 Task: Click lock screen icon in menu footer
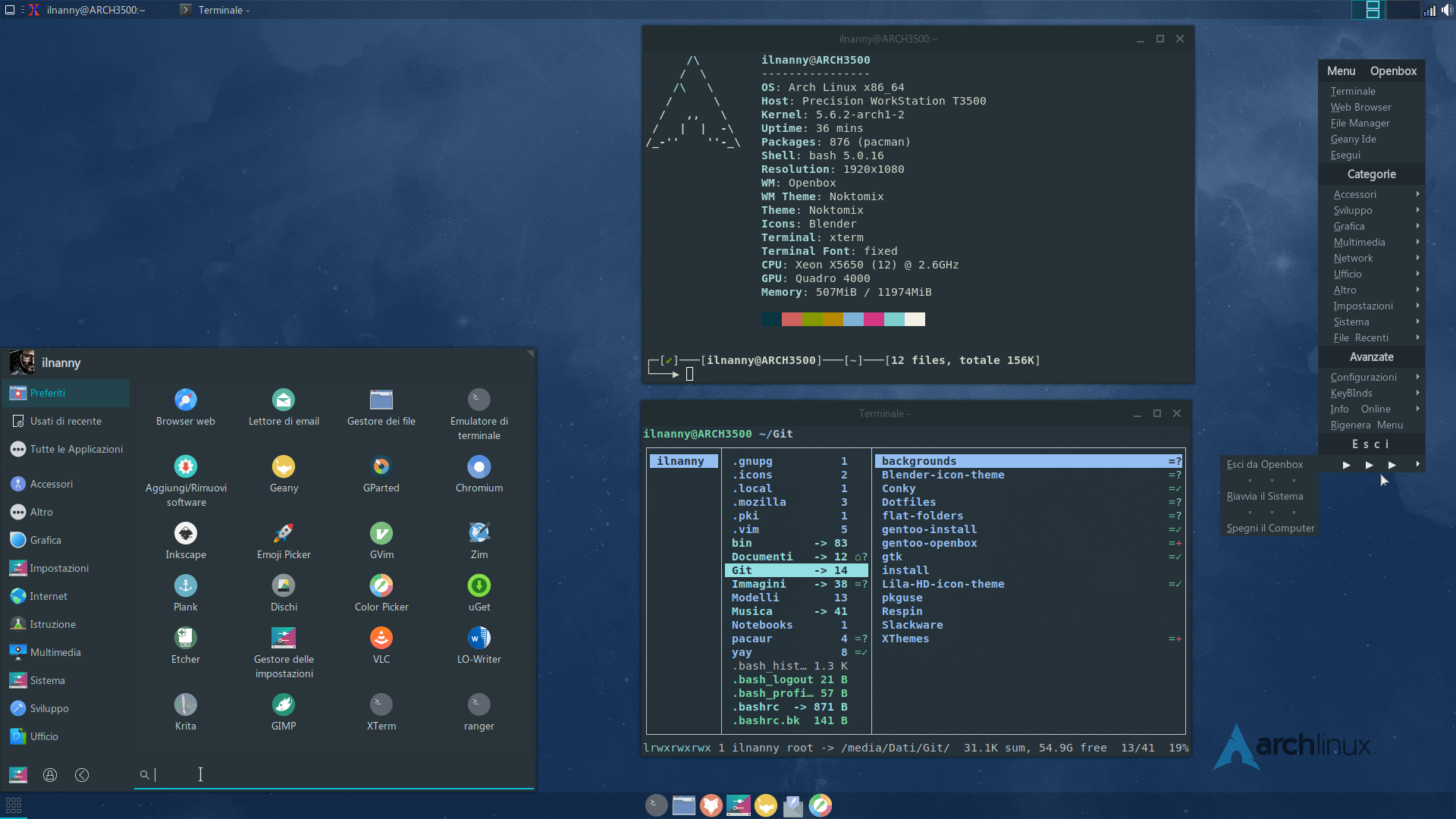click(x=50, y=775)
